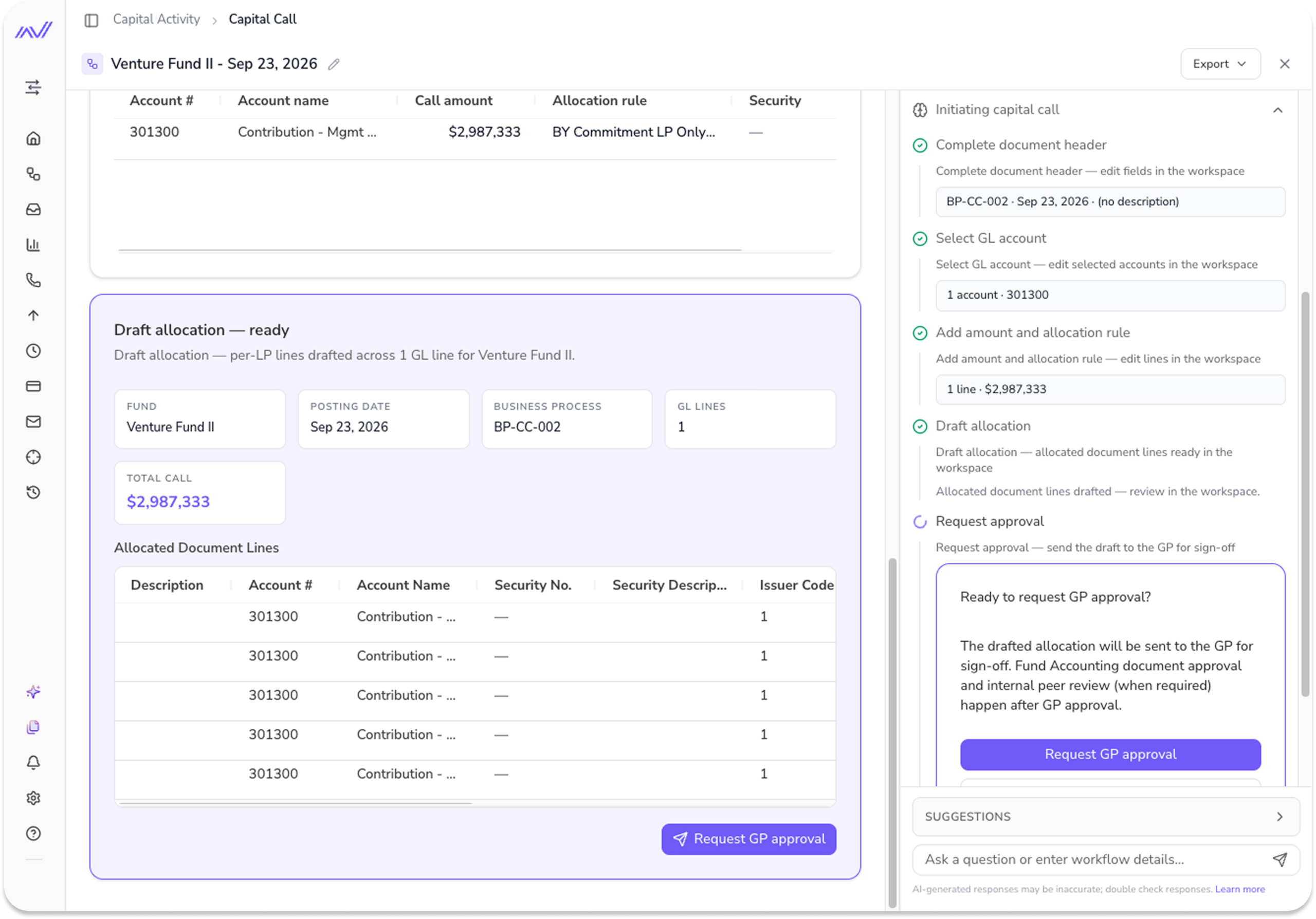1316x919 pixels.
Task: Send message with the paper plane icon
Action: [1280, 859]
